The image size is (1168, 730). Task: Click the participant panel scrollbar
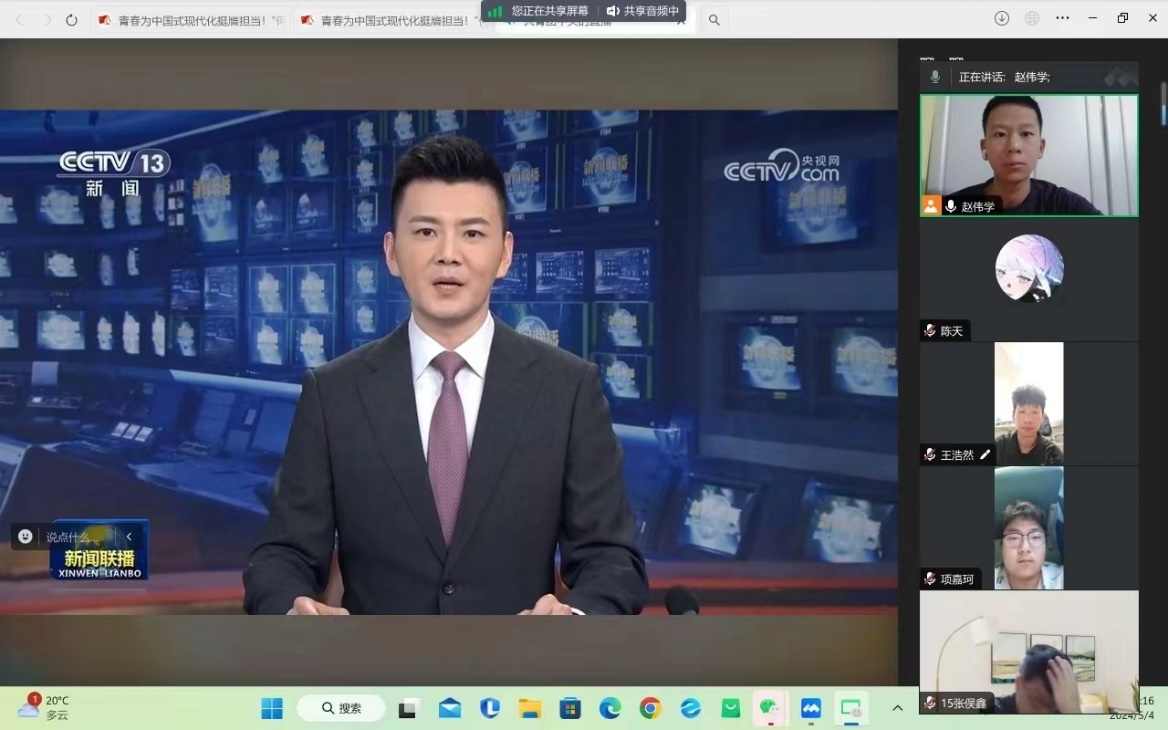point(1164,104)
